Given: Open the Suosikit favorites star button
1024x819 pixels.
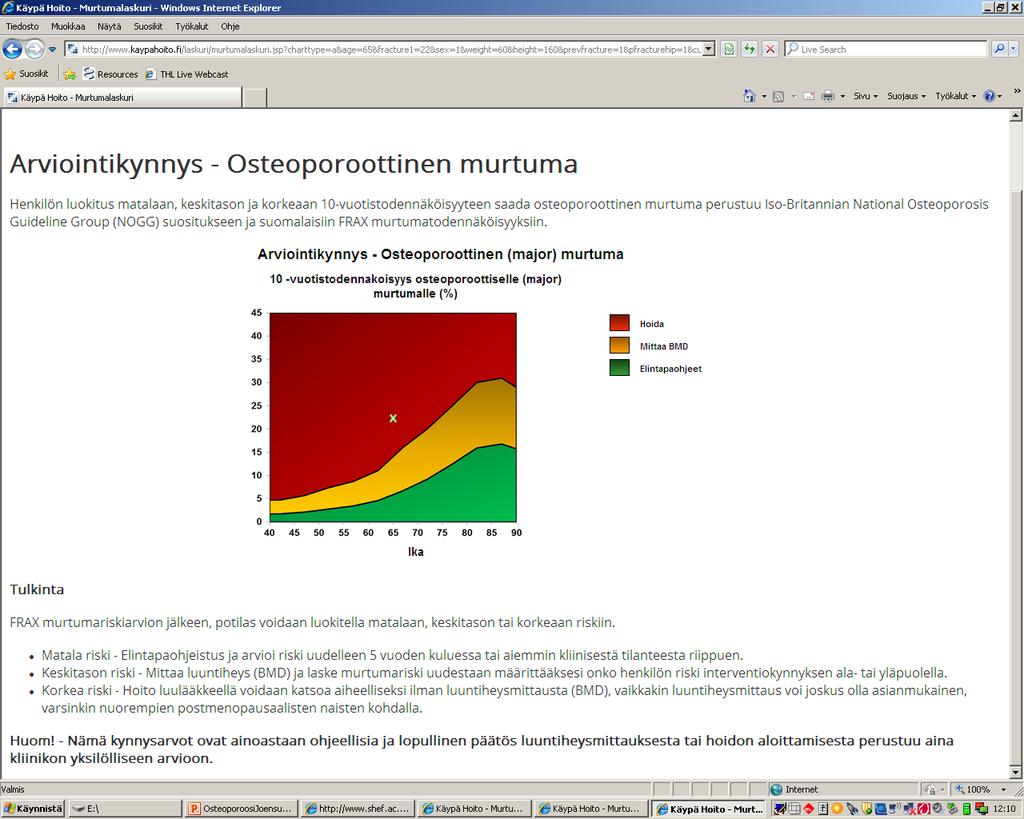Looking at the screenshot, I should click(27, 74).
